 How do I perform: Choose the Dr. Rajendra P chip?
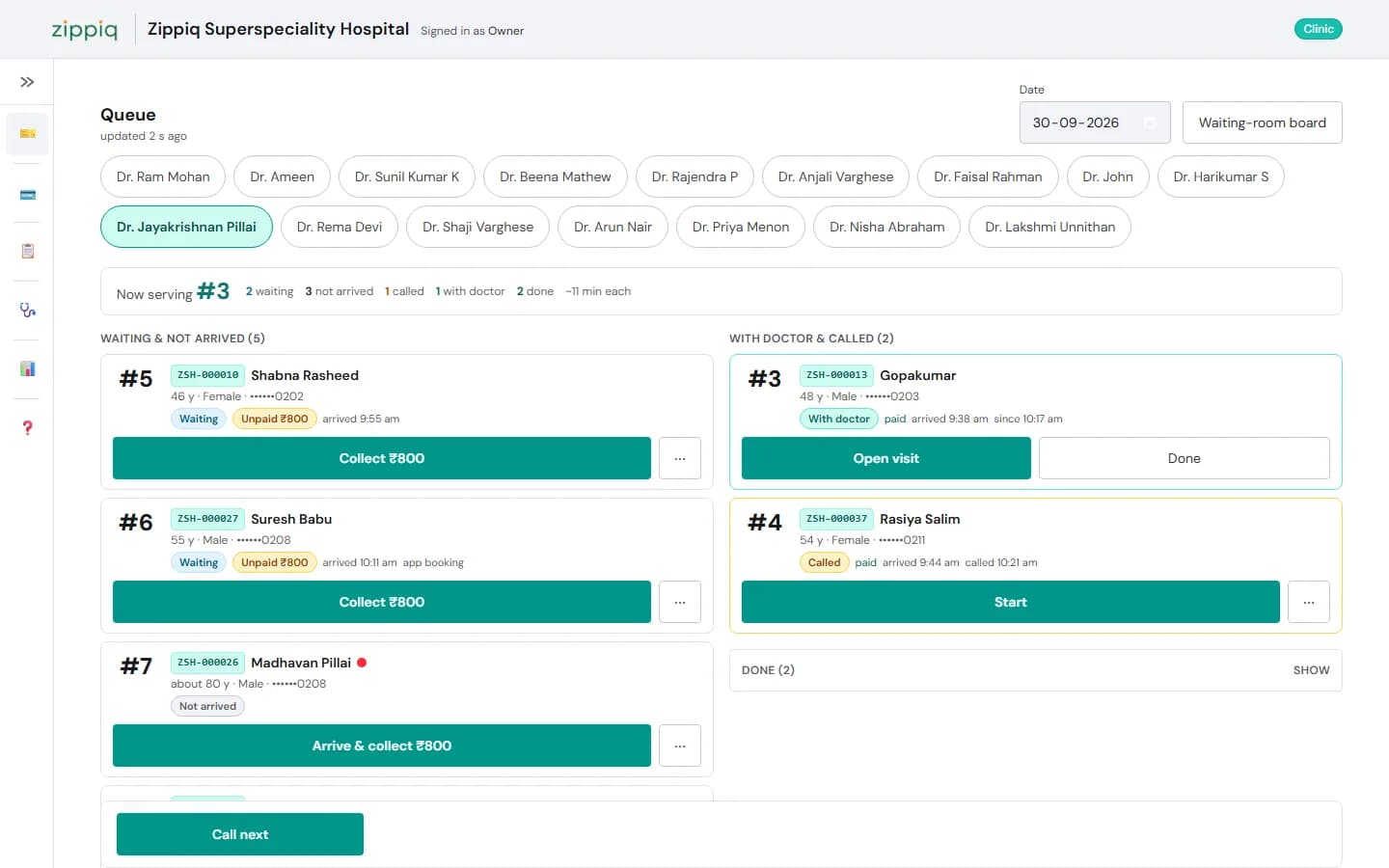point(694,176)
